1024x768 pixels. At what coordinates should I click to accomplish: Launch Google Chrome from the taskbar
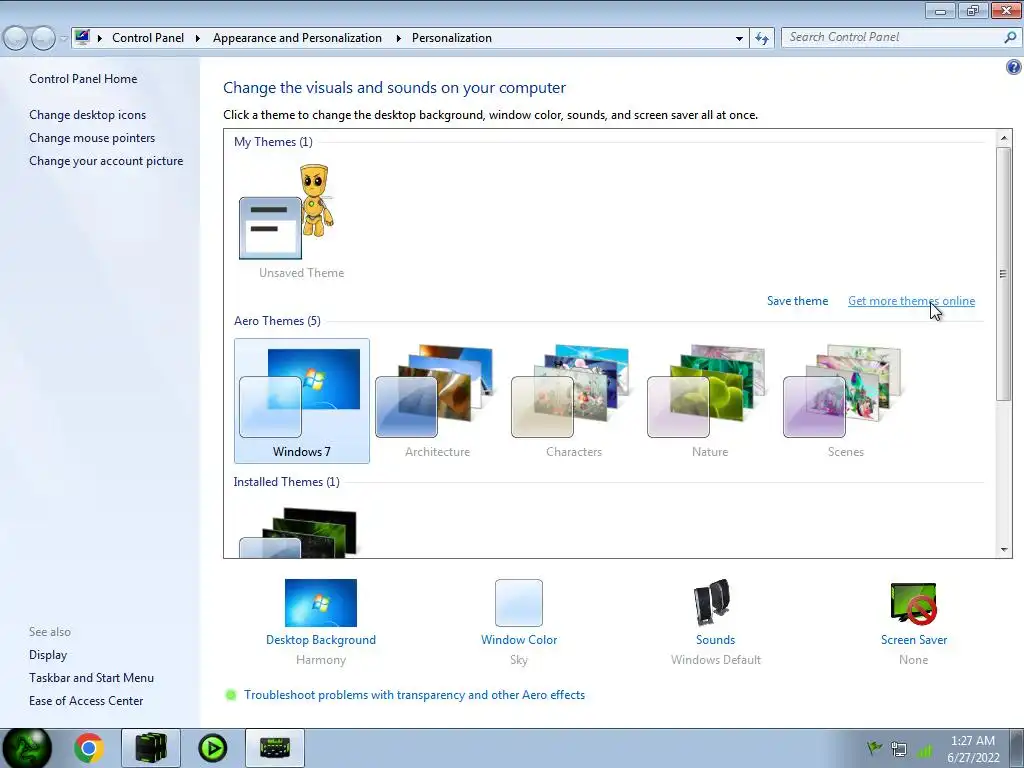89,748
